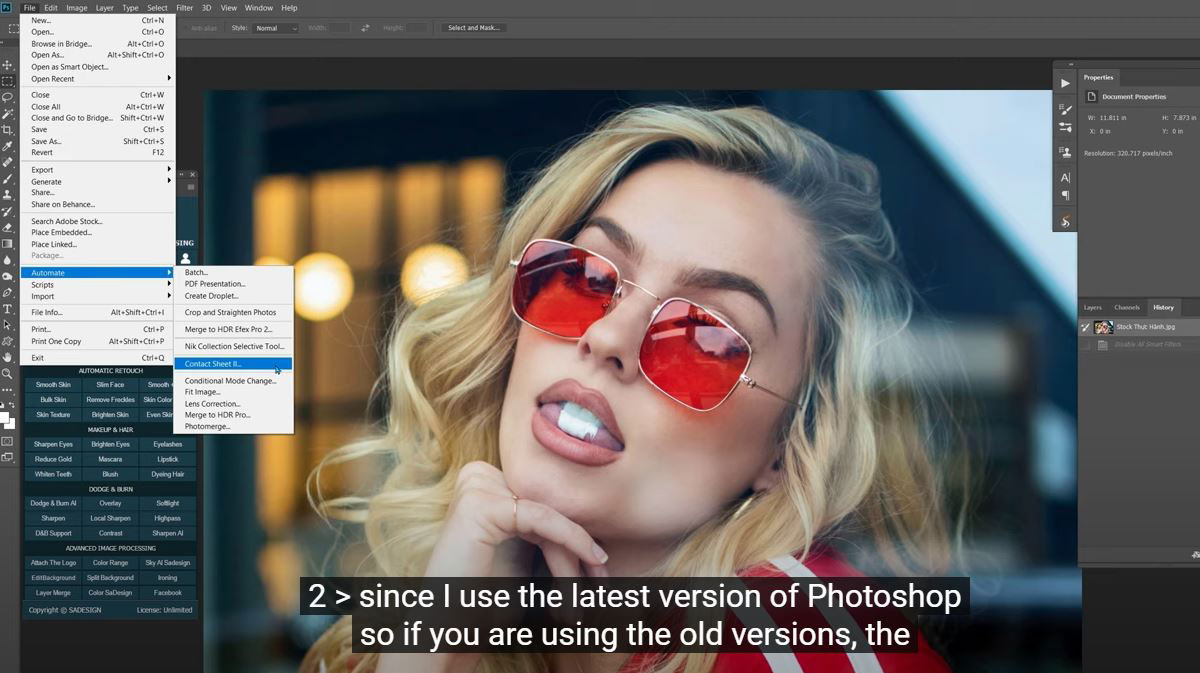Open the Actions play icon panel
Viewport: 1200px width, 673px height.
tap(1065, 83)
